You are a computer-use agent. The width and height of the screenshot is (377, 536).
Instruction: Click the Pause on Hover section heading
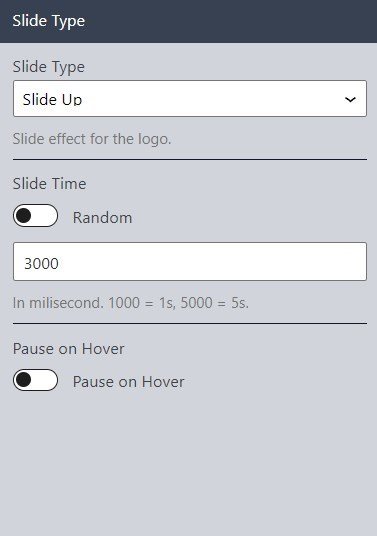[68, 349]
